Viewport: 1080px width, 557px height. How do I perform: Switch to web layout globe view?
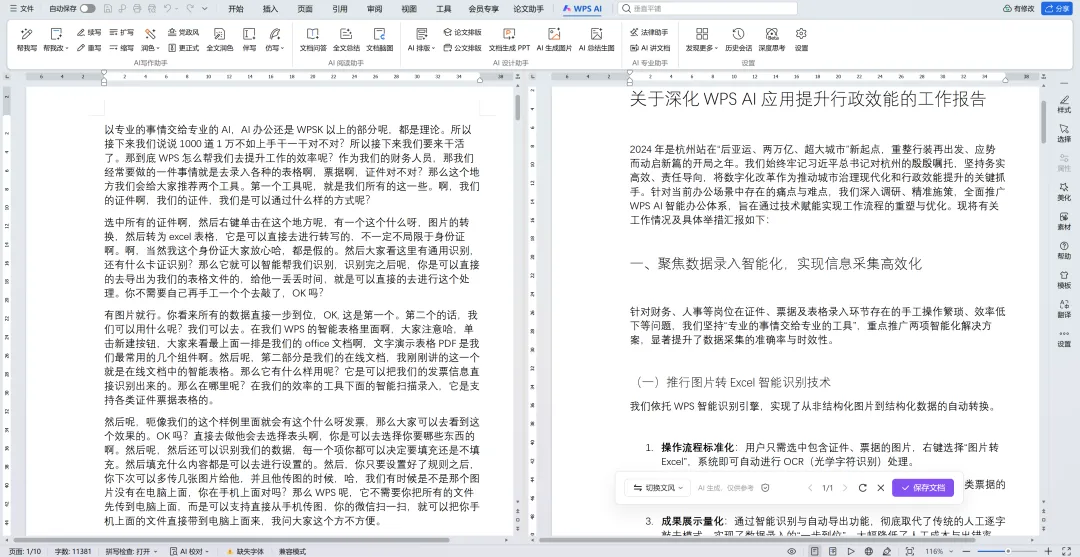[869, 551]
